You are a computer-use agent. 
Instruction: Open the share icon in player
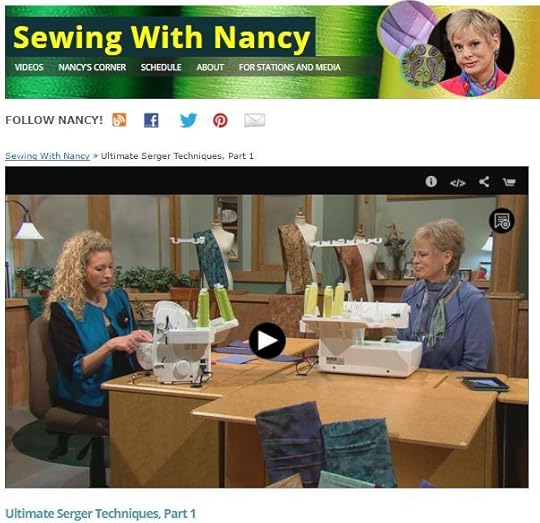pos(484,181)
